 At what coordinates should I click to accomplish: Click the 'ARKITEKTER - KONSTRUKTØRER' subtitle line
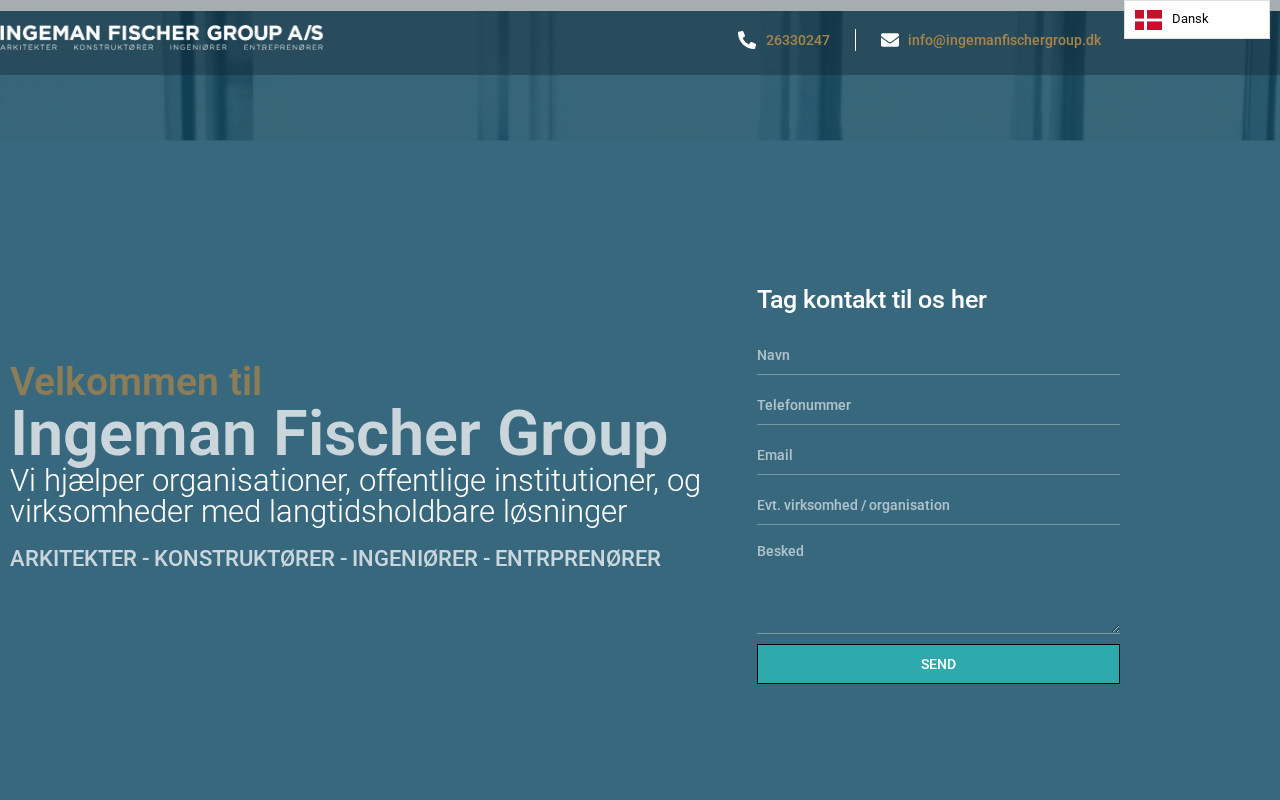pos(335,558)
